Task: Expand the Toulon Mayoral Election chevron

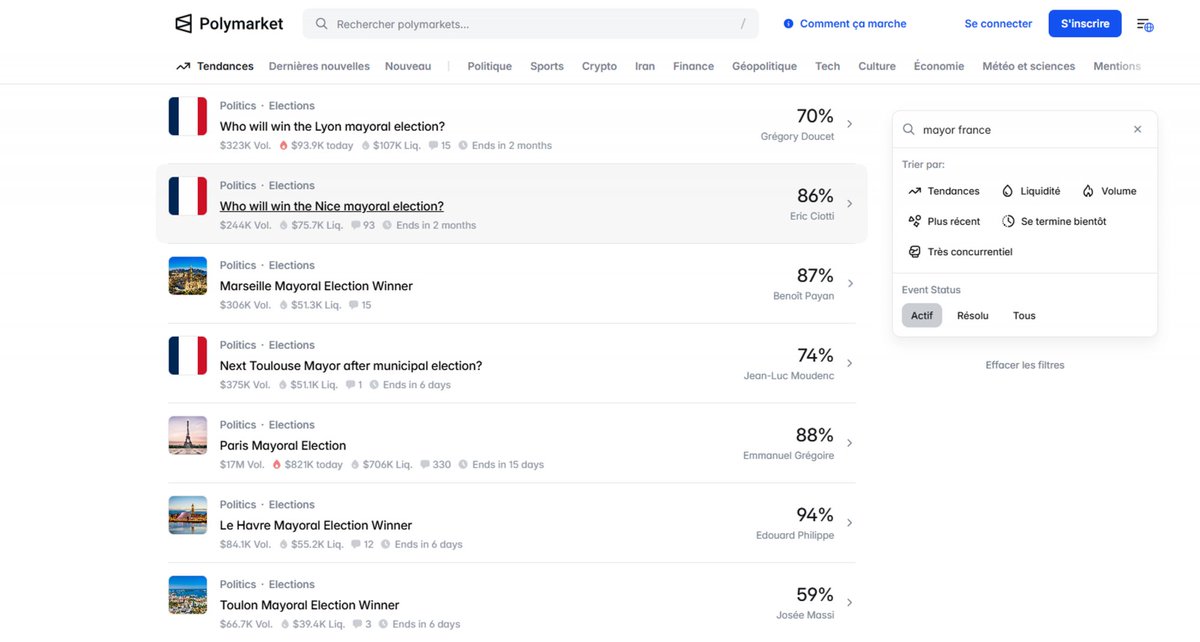Action: point(850,603)
